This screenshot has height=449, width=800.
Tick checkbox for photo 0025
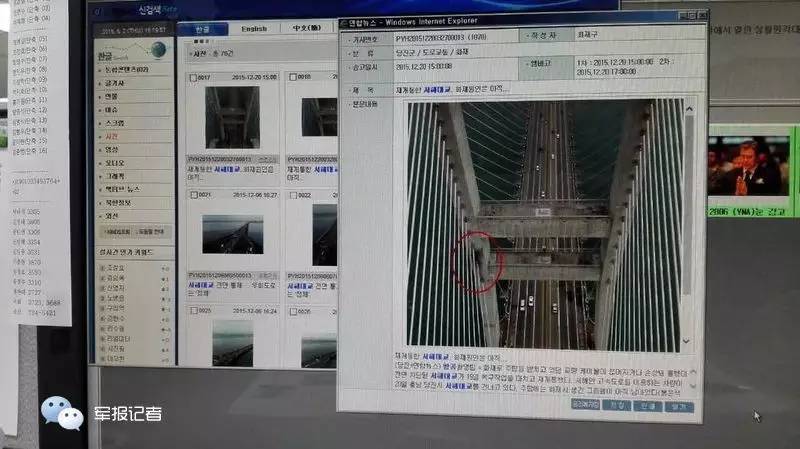click(x=194, y=310)
